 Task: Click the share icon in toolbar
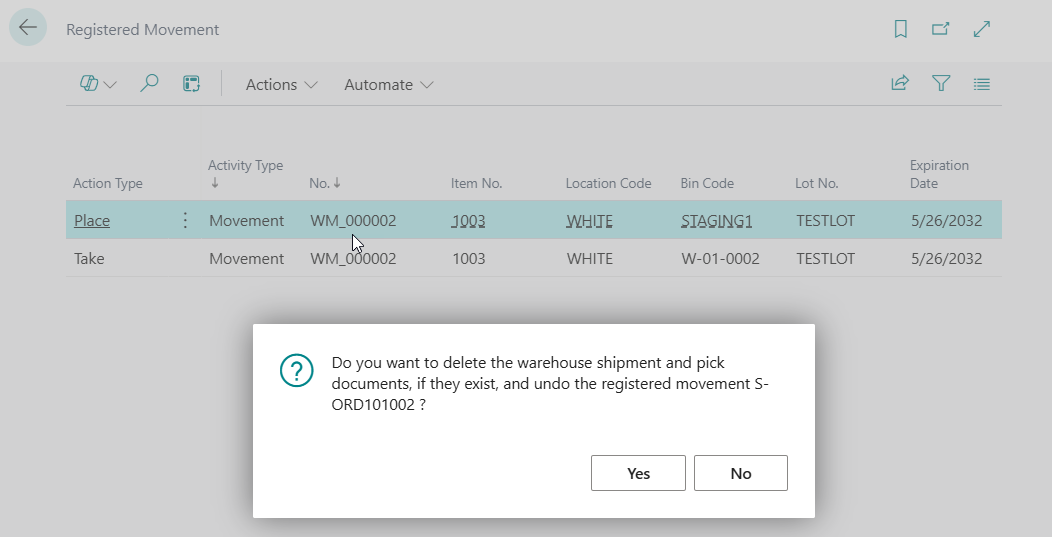tap(900, 85)
